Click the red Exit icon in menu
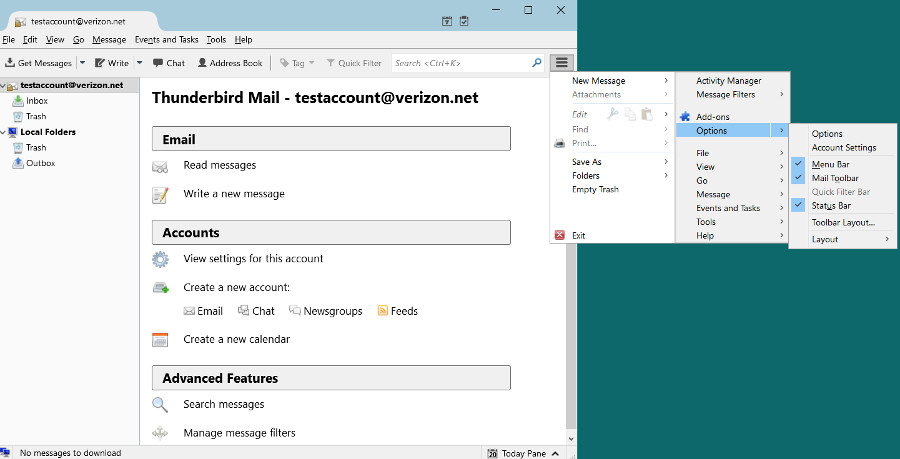Screen dimensions: 900x459 (560, 235)
